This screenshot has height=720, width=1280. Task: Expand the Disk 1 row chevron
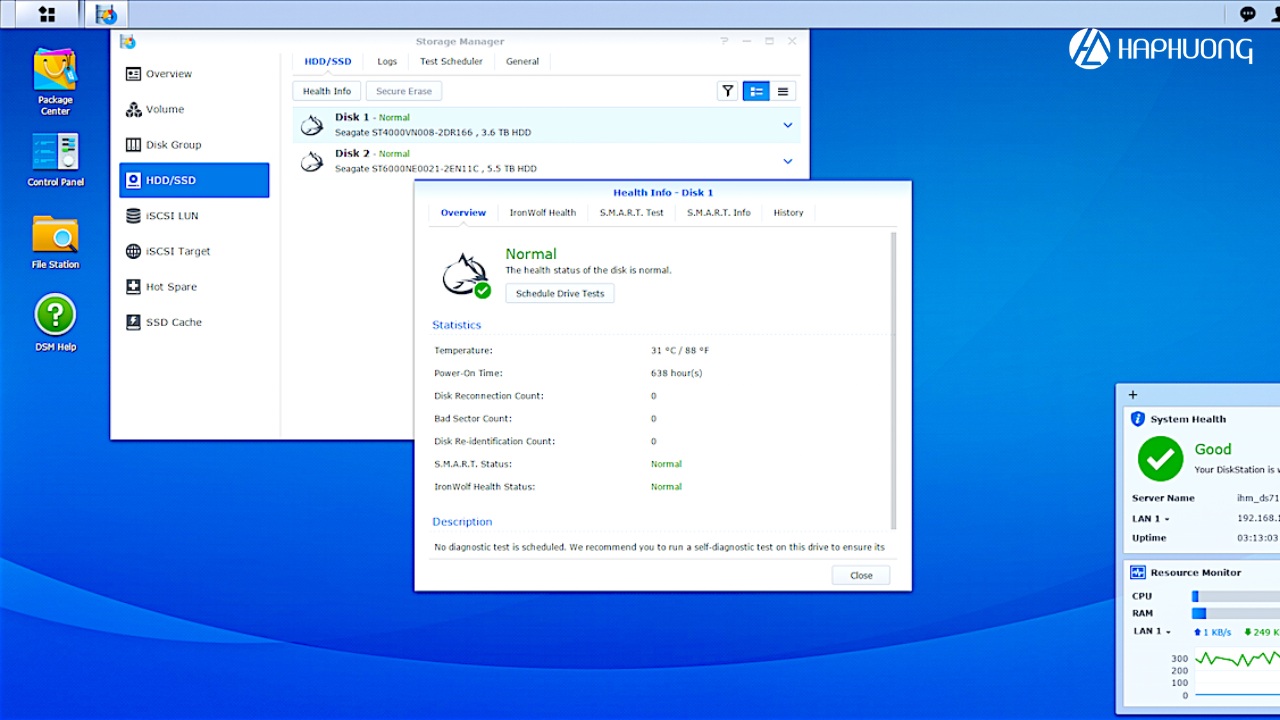click(x=788, y=125)
